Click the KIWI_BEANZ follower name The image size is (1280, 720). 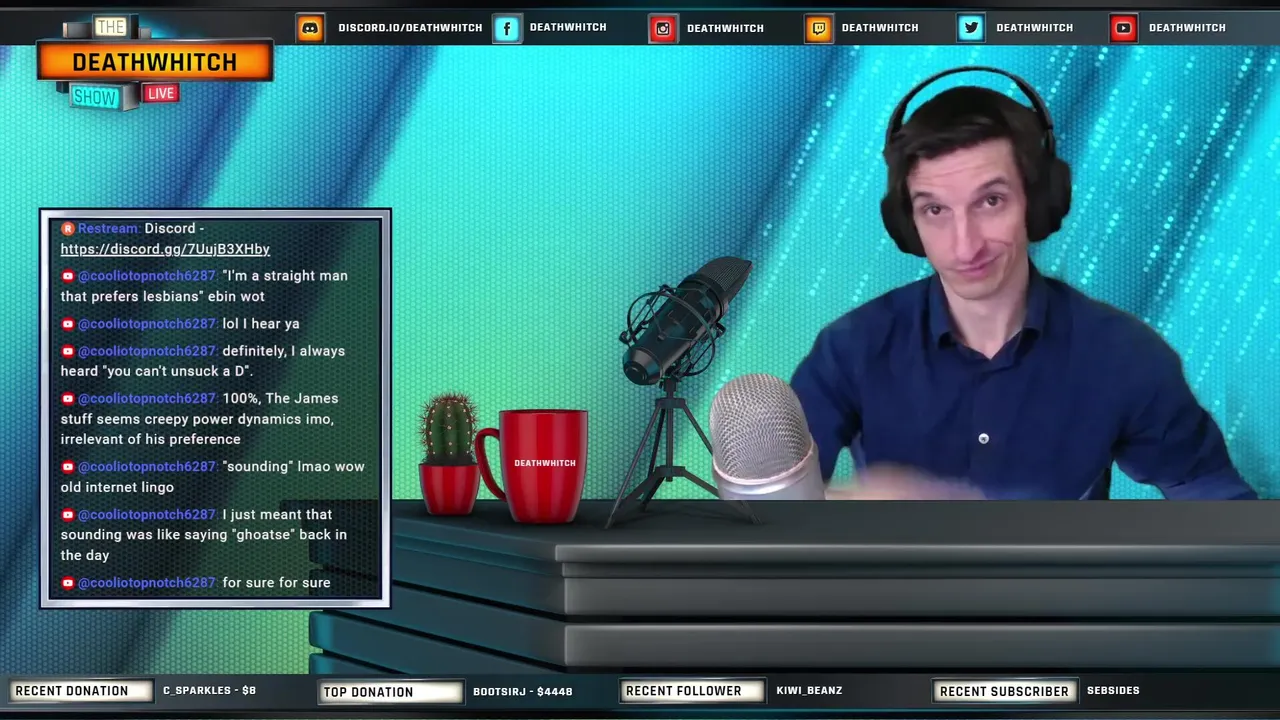(x=809, y=691)
